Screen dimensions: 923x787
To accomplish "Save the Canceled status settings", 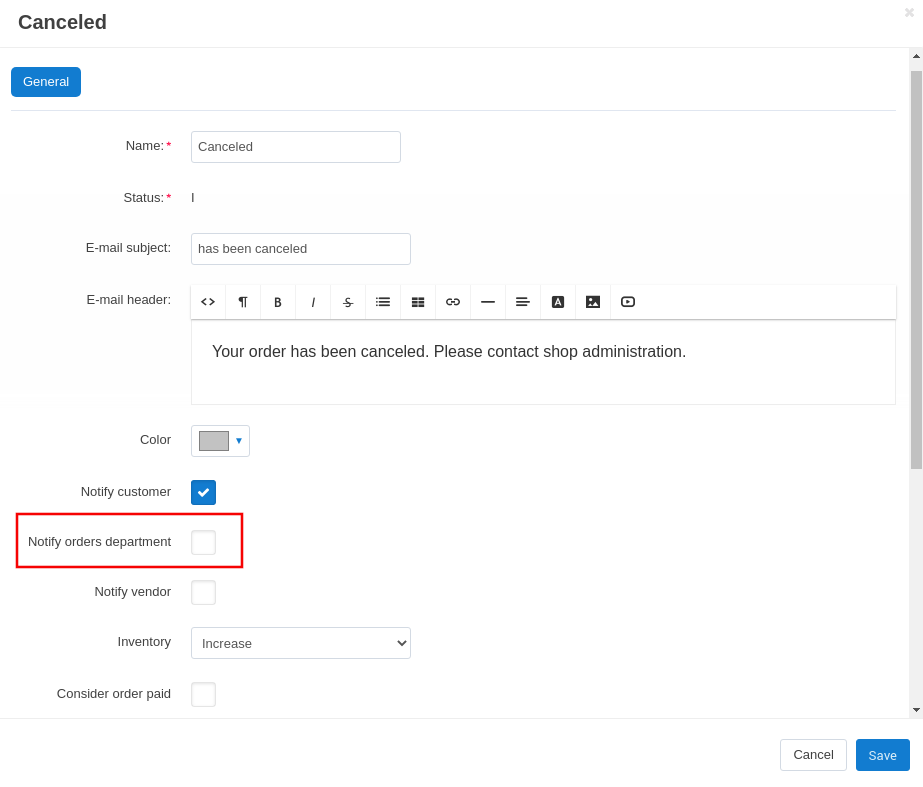I will tap(882, 755).
